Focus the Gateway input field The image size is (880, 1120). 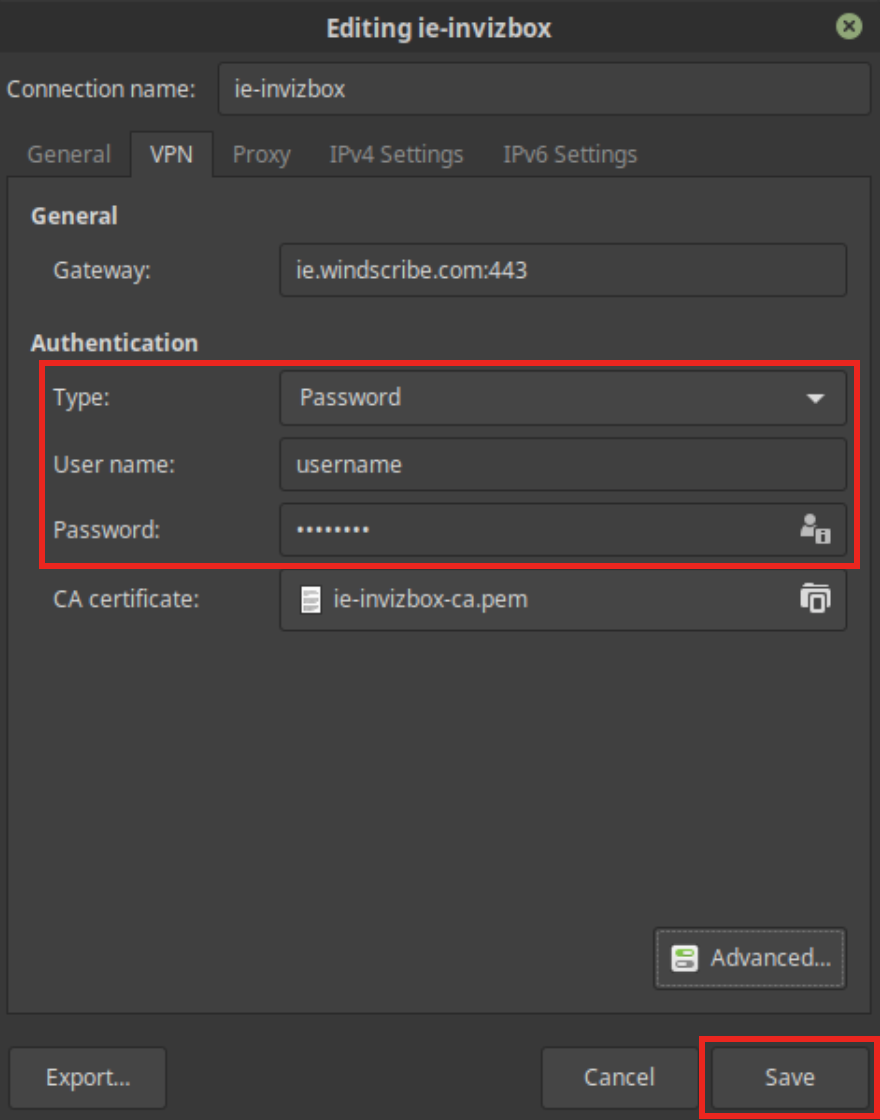[562, 270]
